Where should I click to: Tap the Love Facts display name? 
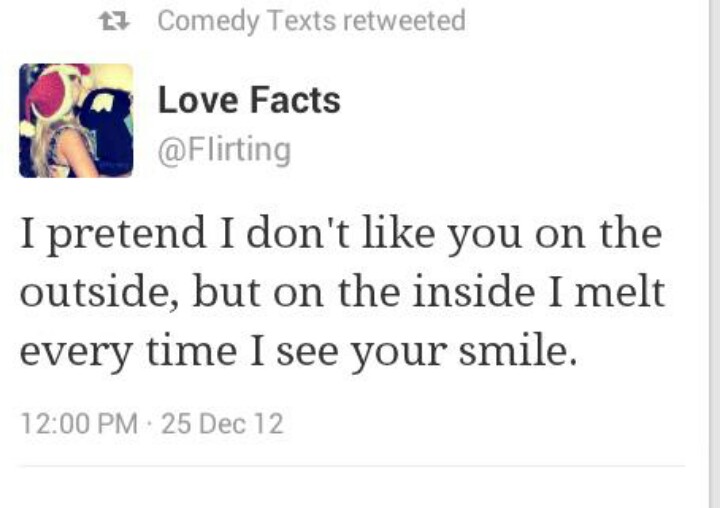pos(249,100)
